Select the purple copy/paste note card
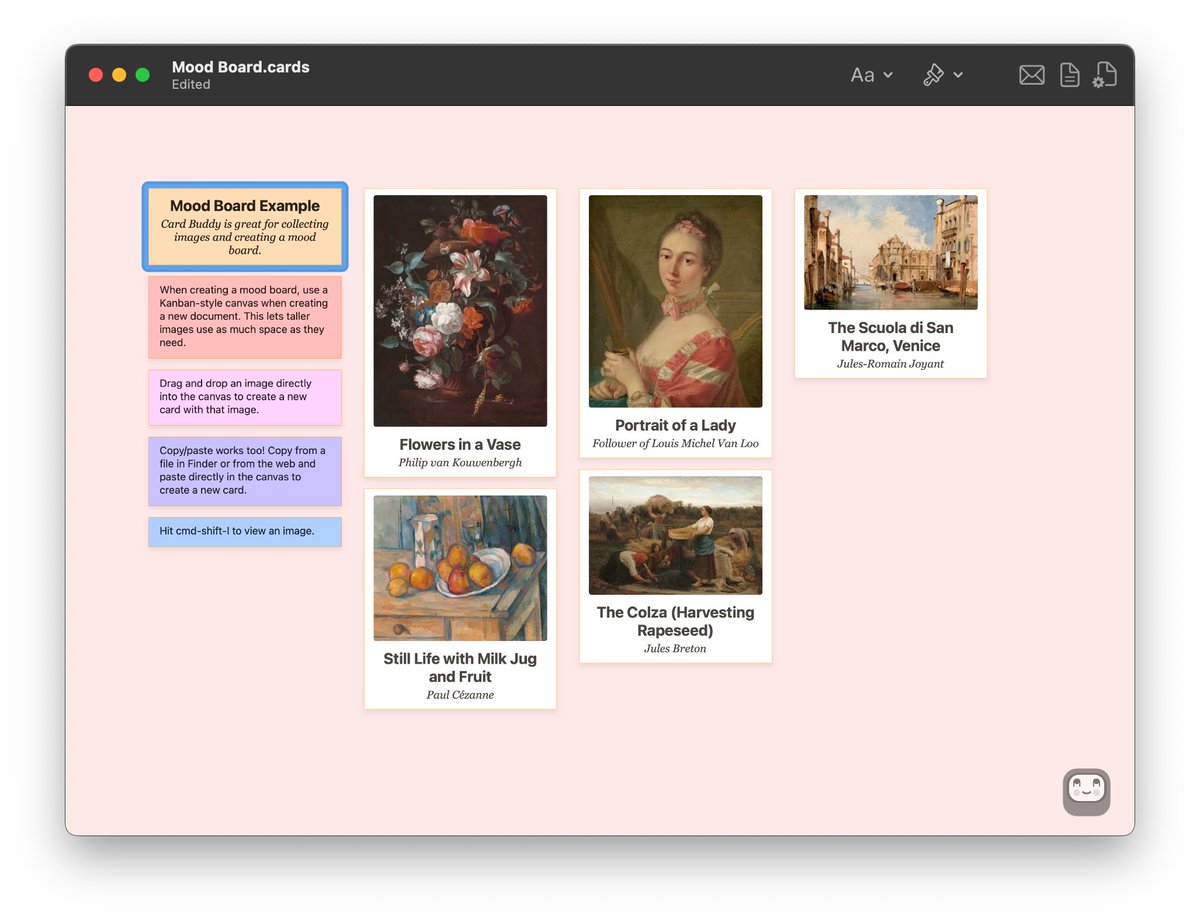The height and width of the screenshot is (922, 1200). coord(244,471)
